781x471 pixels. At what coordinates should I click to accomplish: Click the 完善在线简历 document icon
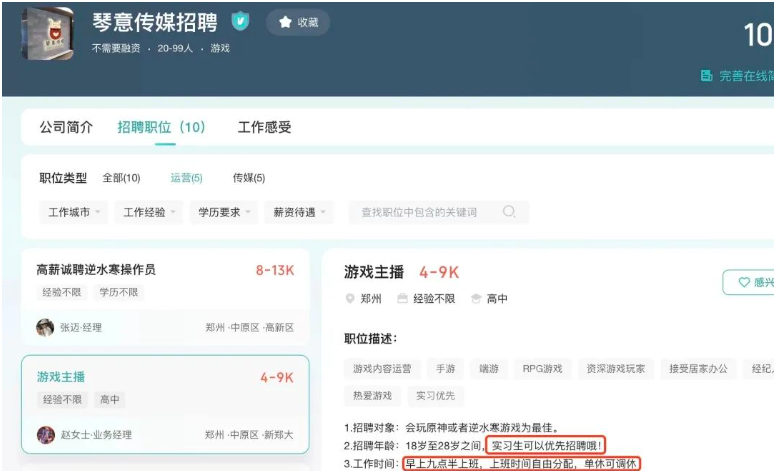[x=707, y=76]
